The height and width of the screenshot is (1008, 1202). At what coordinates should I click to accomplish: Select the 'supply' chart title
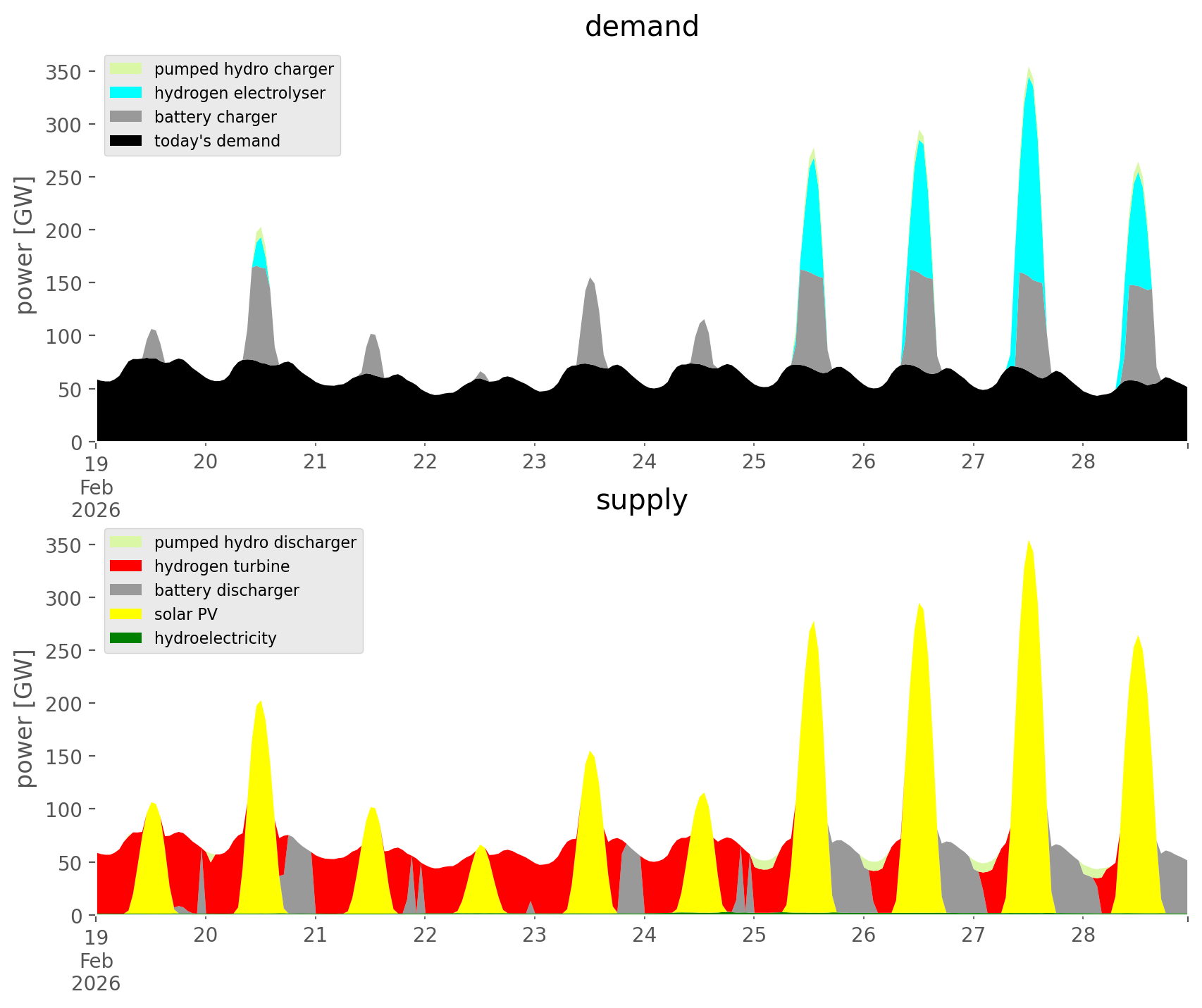click(x=641, y=500)
